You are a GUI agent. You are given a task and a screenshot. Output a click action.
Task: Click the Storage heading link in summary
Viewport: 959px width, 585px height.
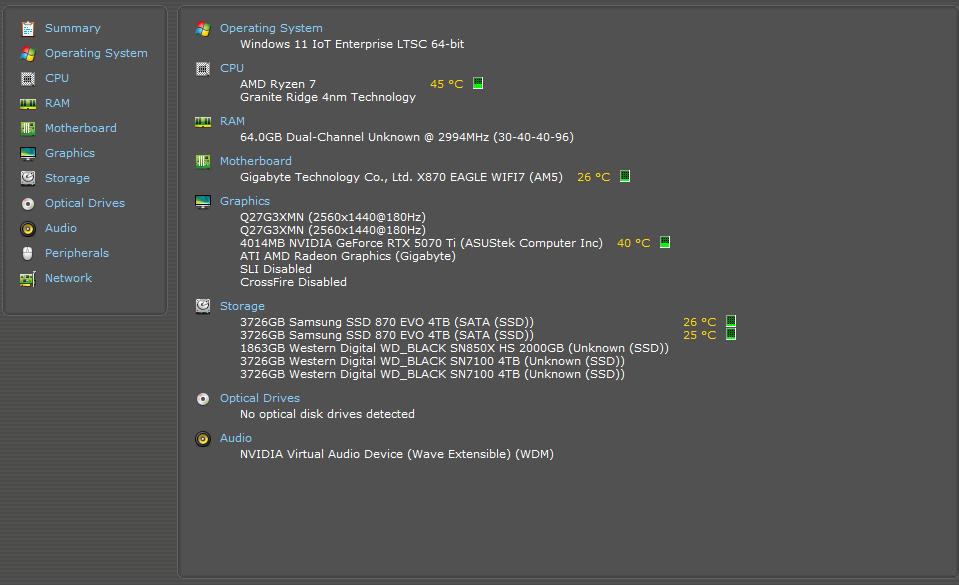pos(242,306)
